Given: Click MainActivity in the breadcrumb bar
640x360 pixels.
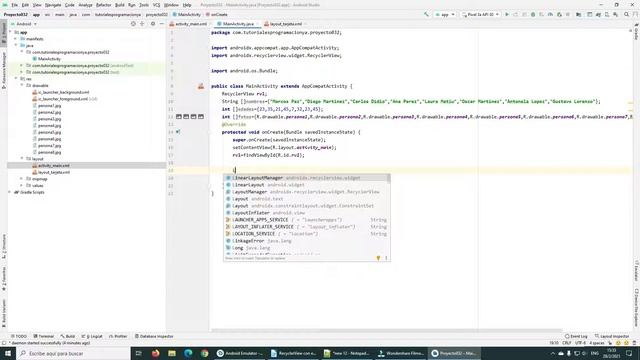Looking at the screenshot, I should tap(188, 14).
